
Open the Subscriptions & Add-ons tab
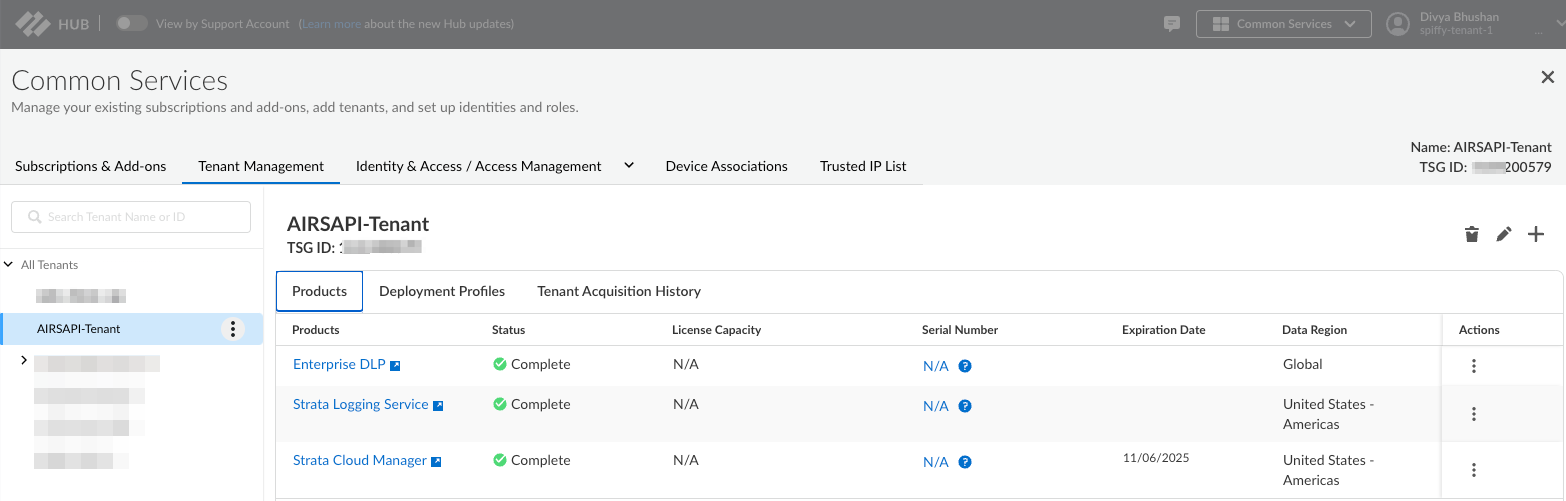(x=91, y=166)
